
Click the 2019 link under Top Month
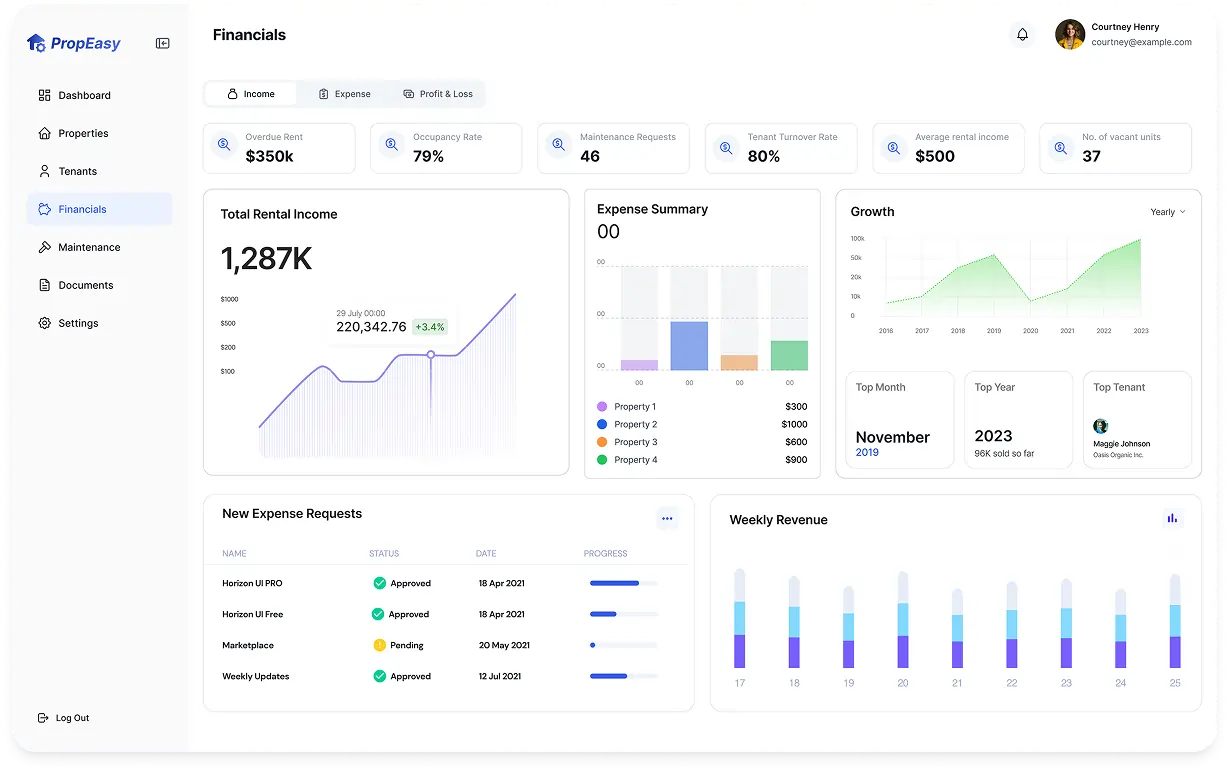point(869,452)
